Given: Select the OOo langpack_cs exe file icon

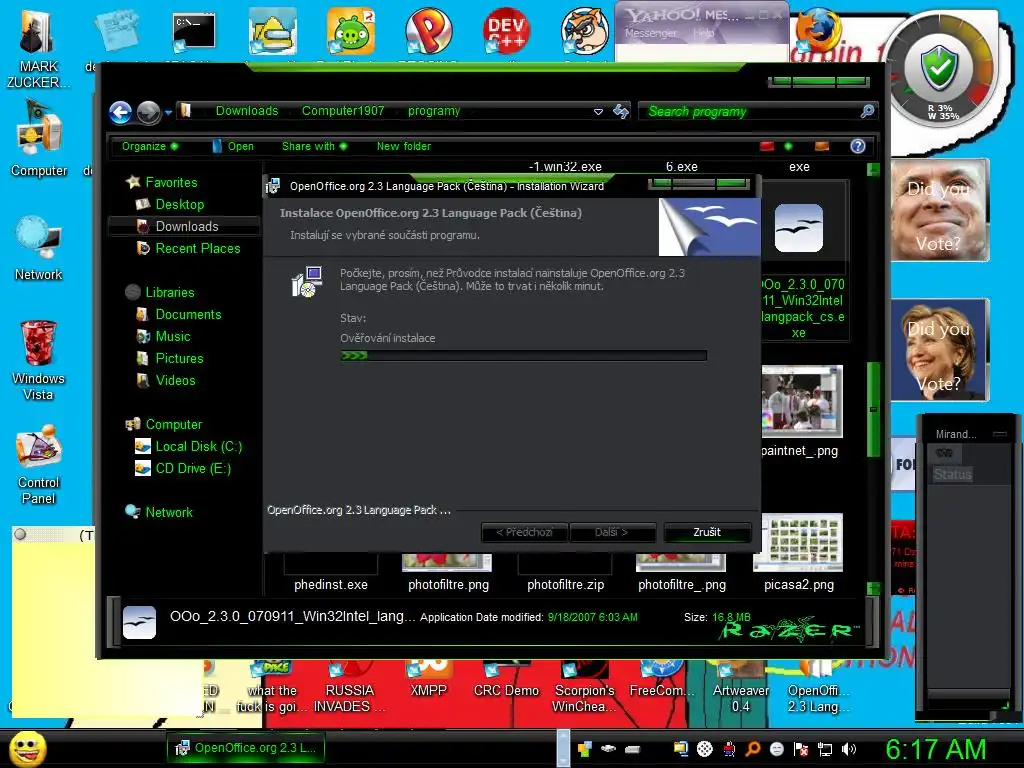Looking at the screenshot, I should coord(799,228).
